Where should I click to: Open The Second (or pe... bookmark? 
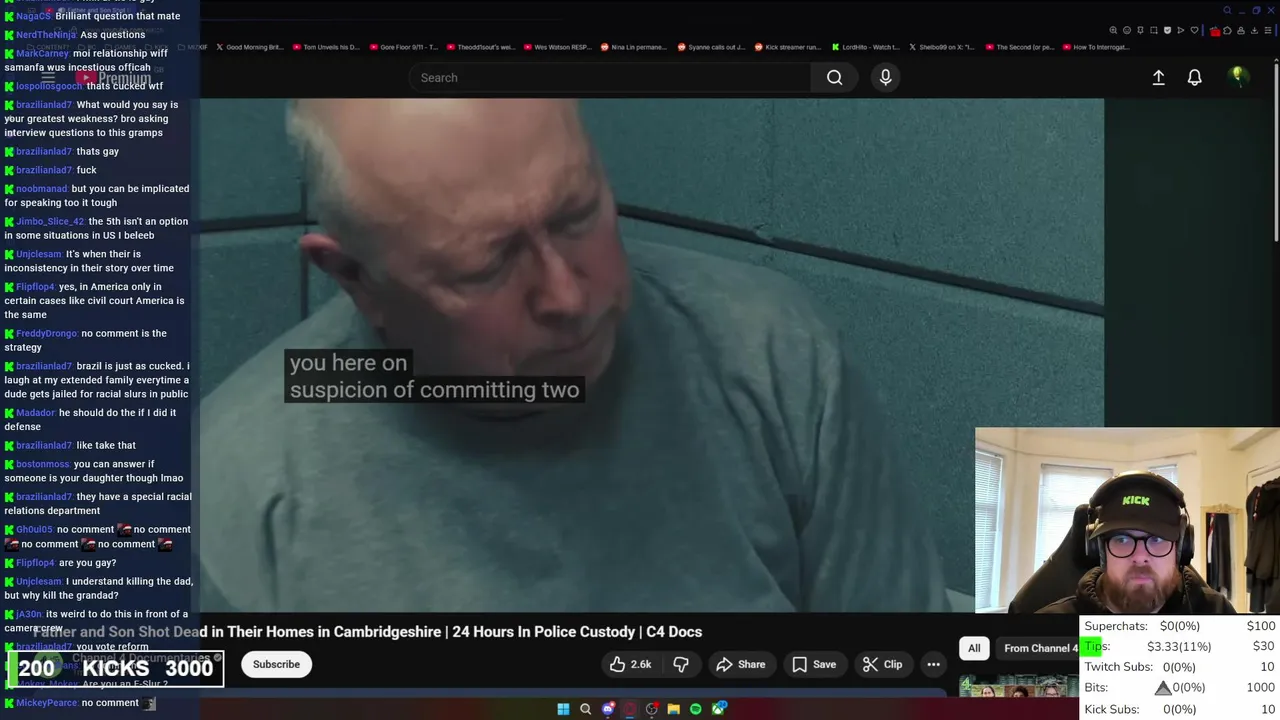click(x=1019, y=47)
